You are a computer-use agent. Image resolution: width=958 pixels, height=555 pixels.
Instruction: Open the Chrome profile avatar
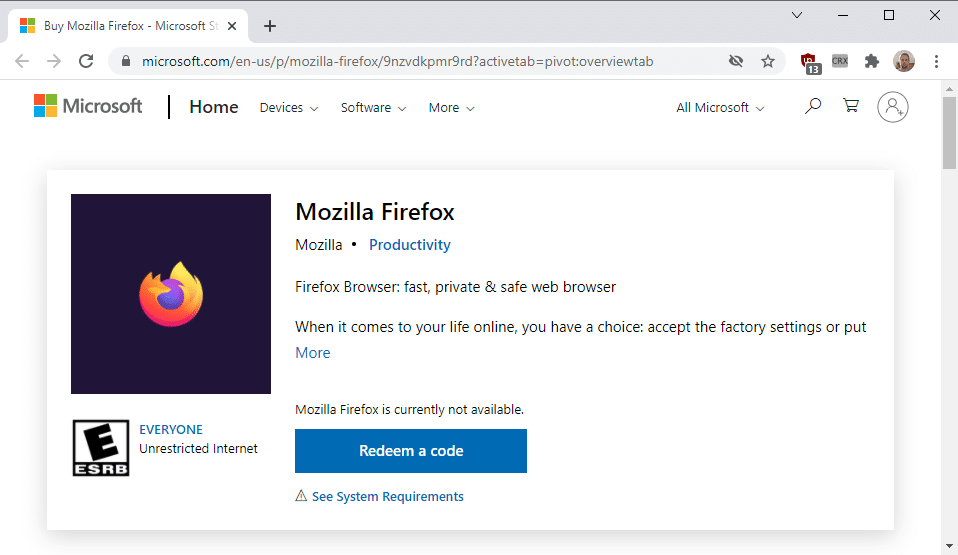(904, 61)
